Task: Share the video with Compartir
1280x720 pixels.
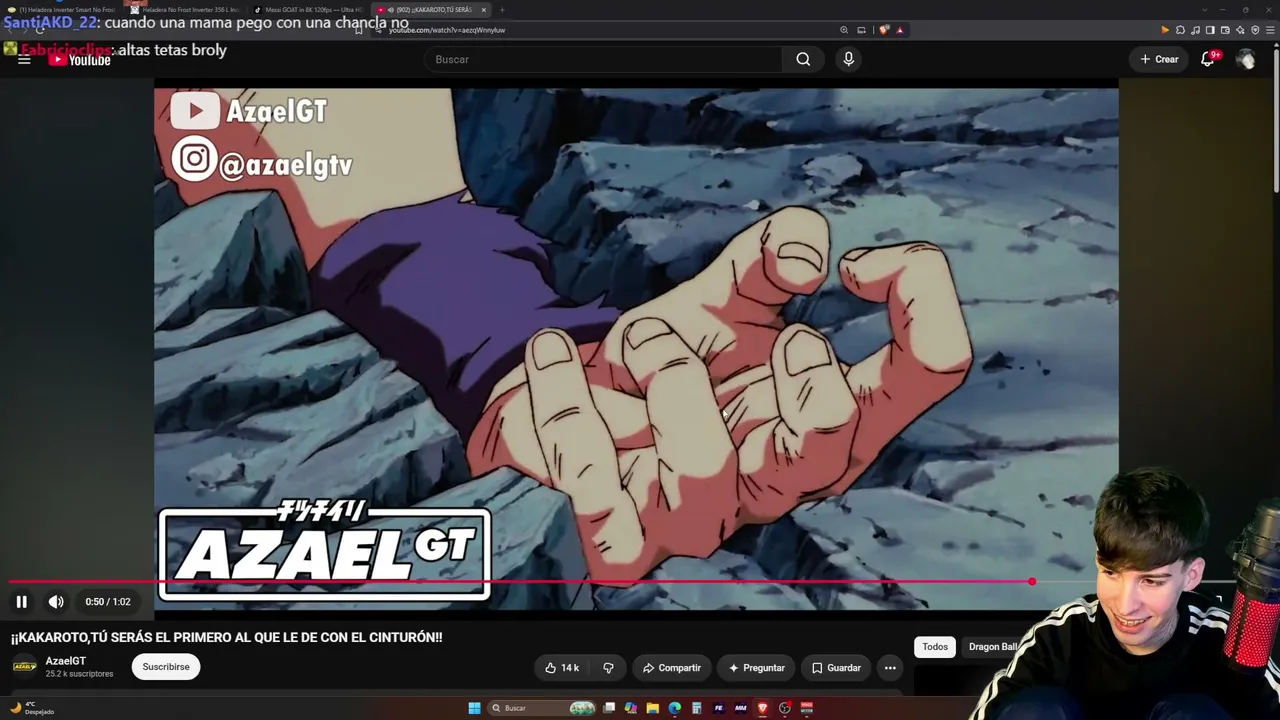Action: coord(672,668)
